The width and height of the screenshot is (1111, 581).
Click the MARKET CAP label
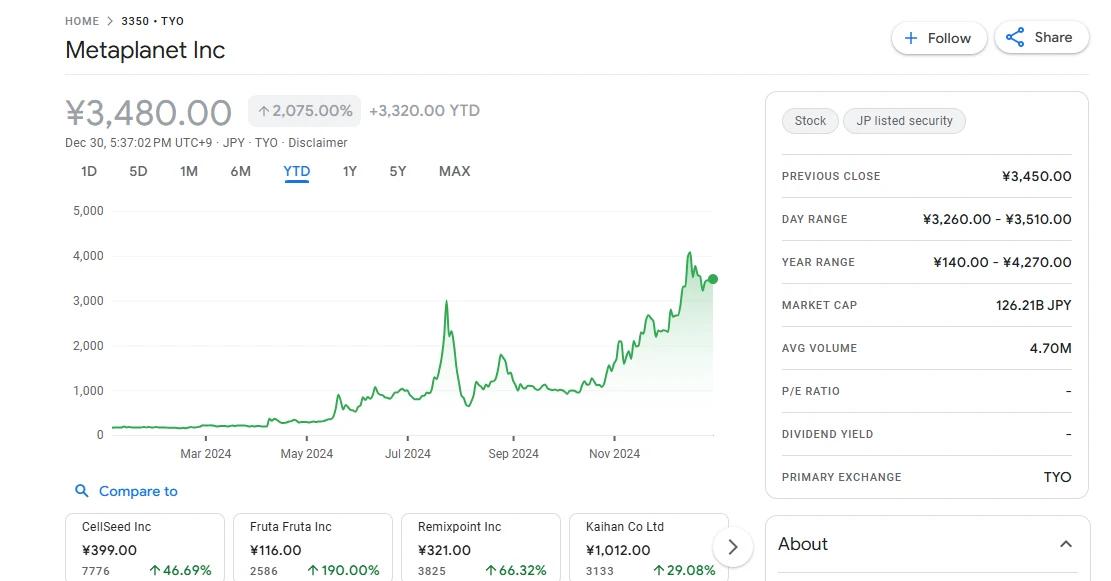point(820,305)
